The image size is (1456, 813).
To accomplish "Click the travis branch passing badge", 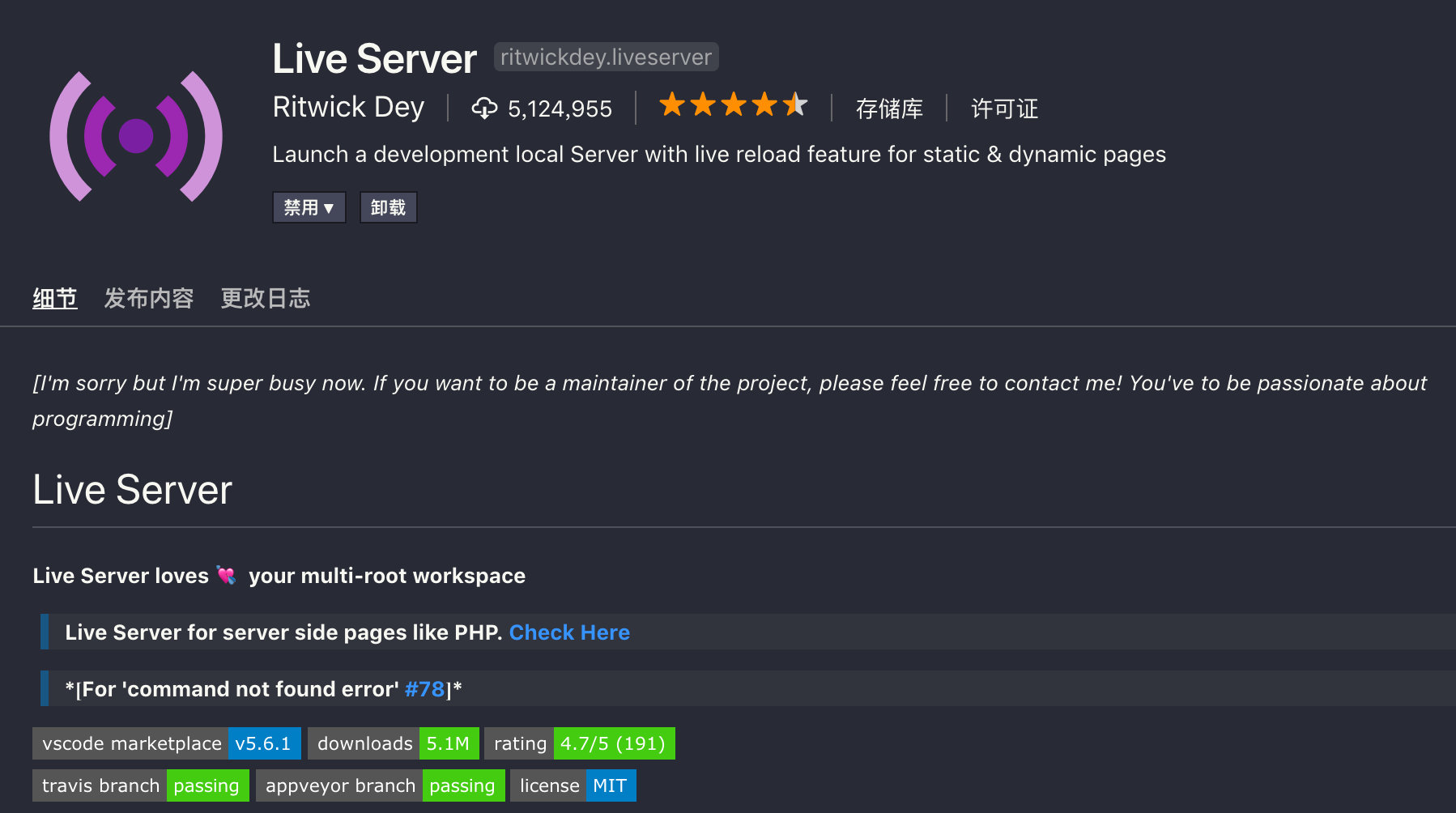I will (141, 785).
